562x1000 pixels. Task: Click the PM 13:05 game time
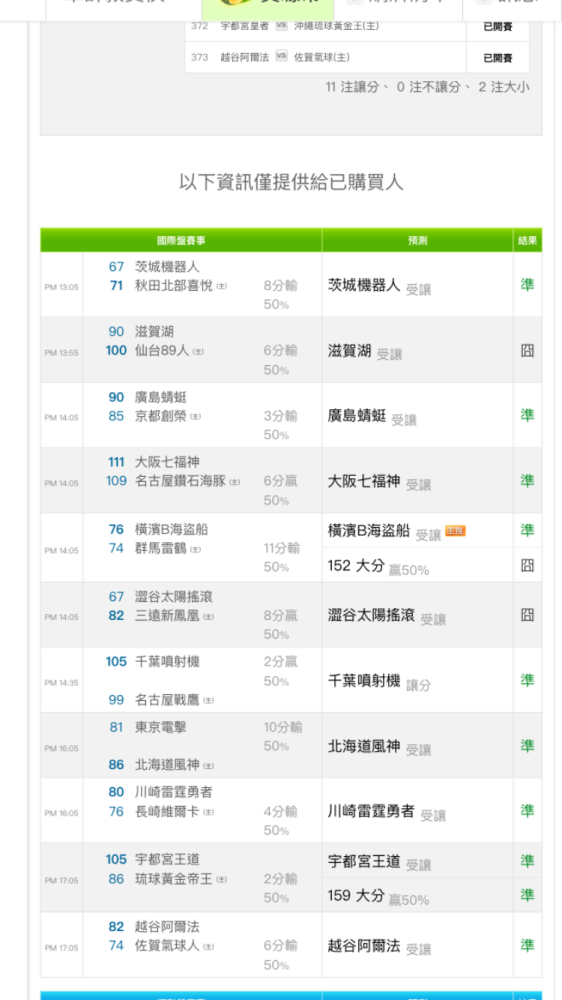[61, 288]
